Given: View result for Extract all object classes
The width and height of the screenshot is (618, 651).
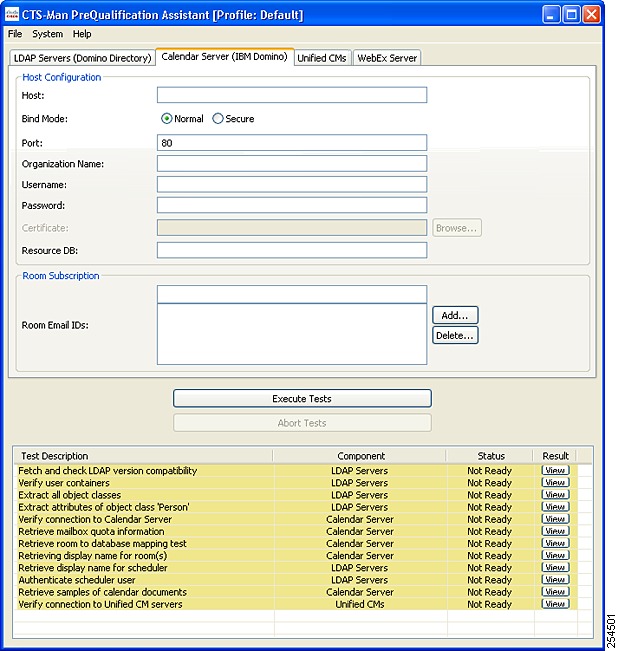Looking at the screenshot, I should tap(555, 494).
